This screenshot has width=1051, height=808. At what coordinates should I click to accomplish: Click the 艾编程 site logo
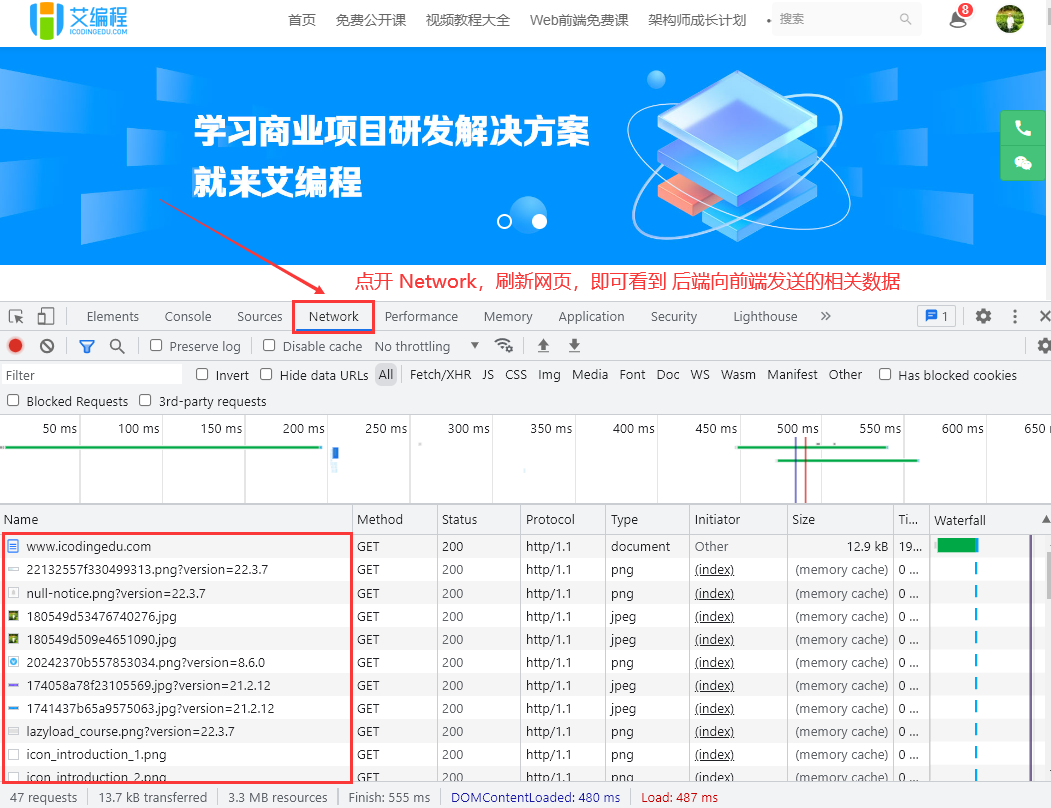coord(78,20)
